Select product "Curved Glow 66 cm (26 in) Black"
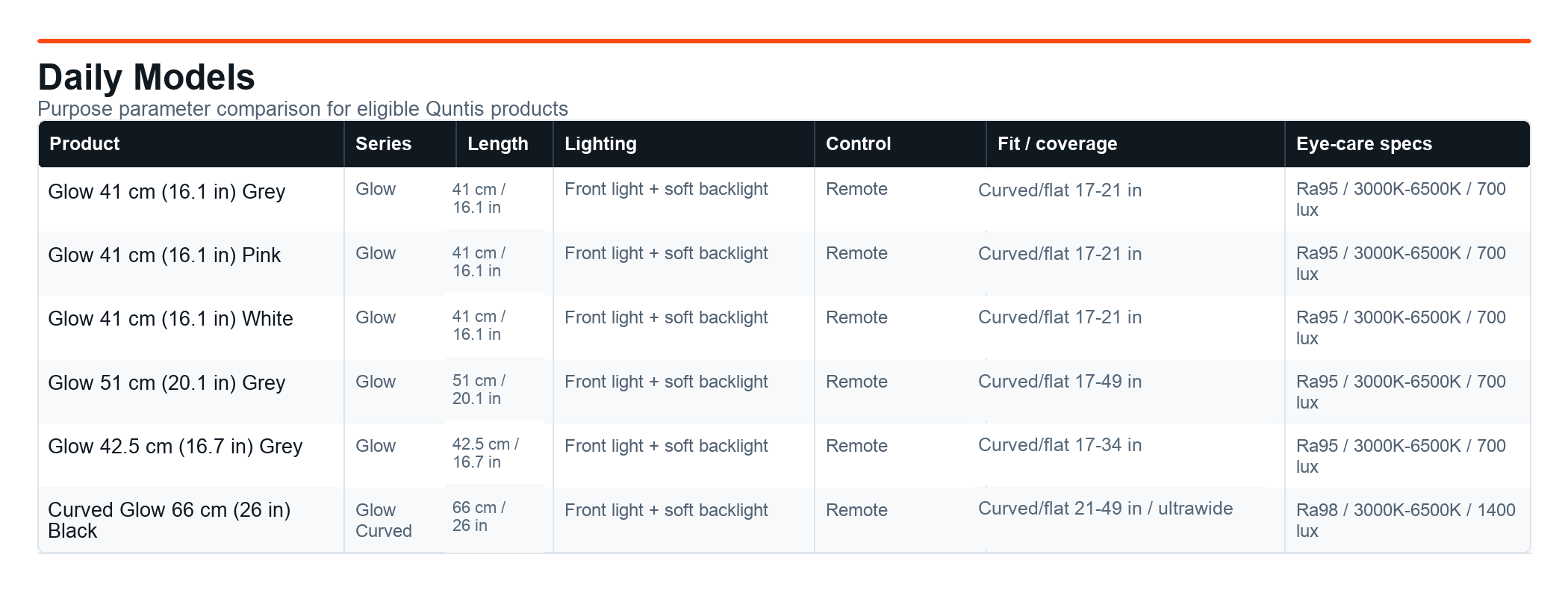The image size is (1568, 593). click(x=169, y=521)
